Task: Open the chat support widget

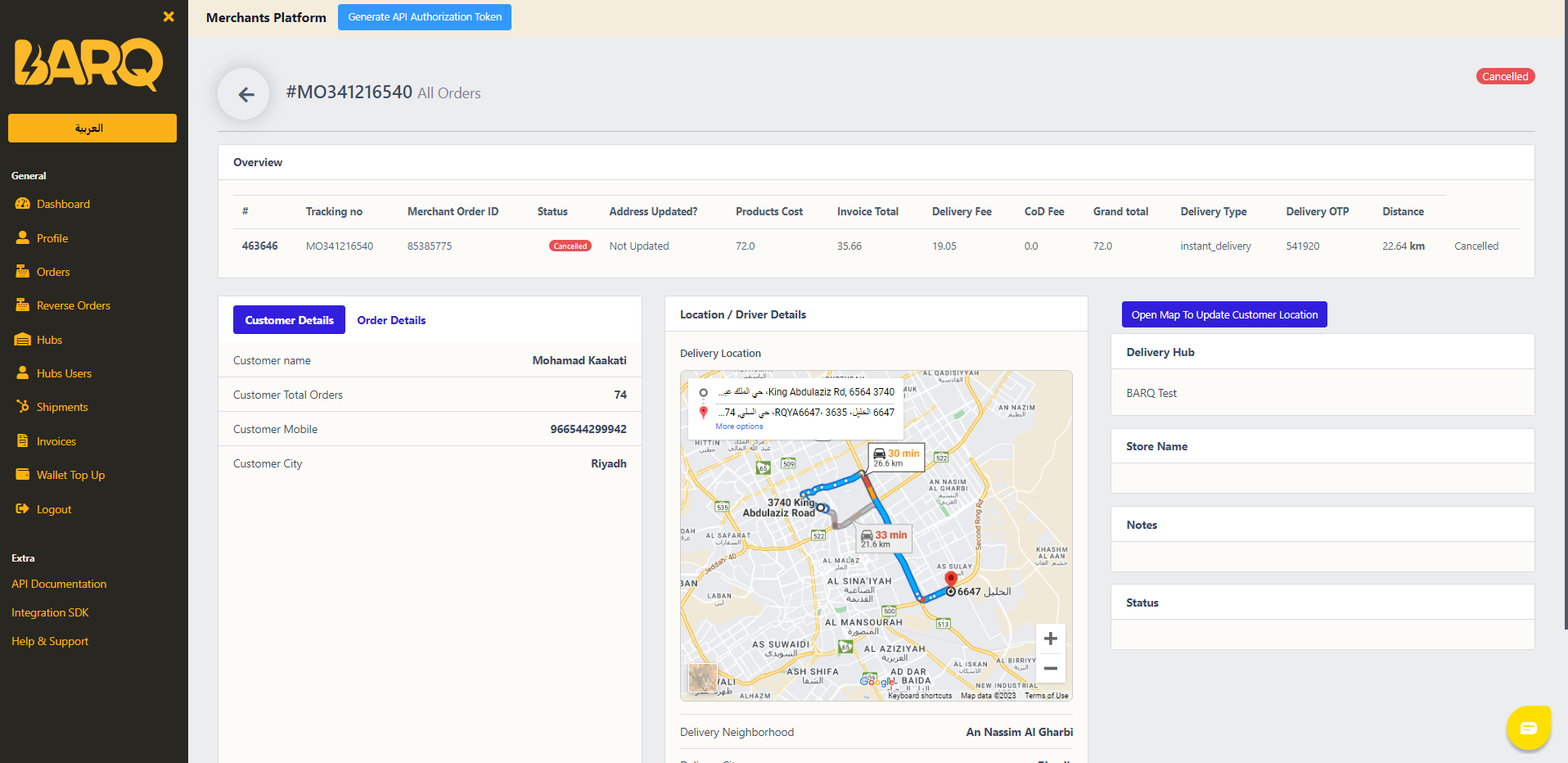Action: pyautogui.click(x=1528, y=728)
